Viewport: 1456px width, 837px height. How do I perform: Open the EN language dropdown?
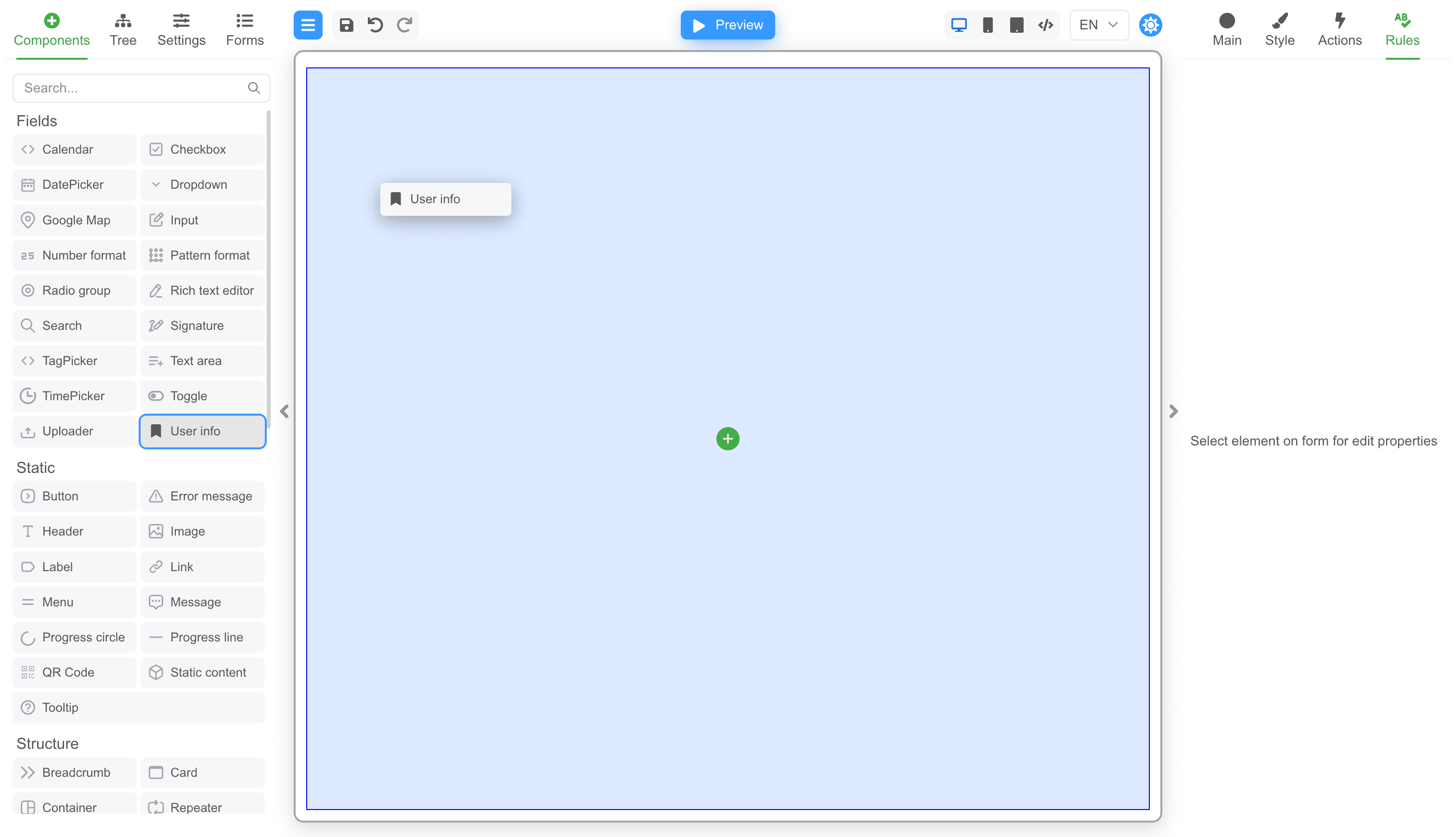[x=1099, y=26]
